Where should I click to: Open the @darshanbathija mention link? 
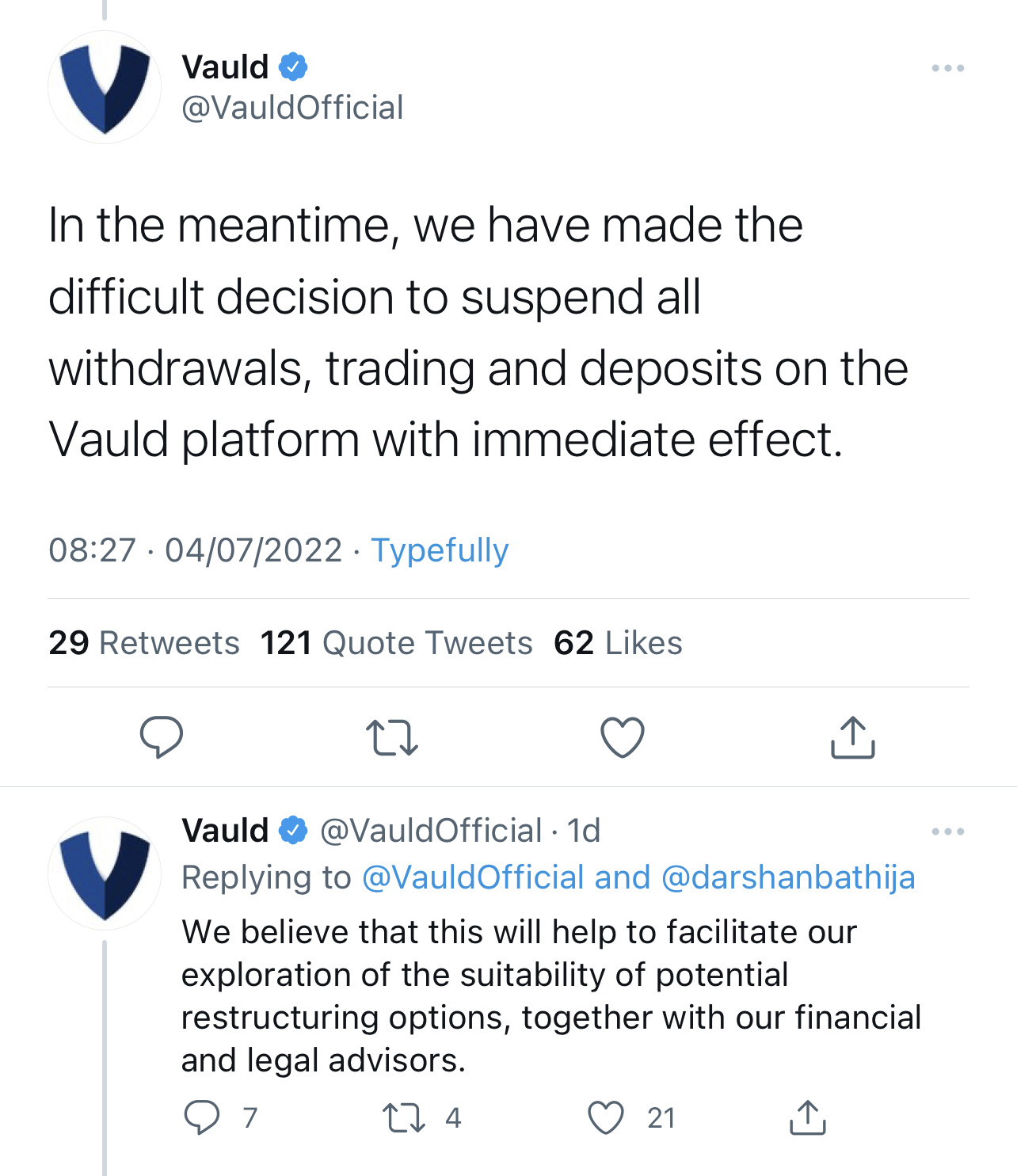click(787, 877)
